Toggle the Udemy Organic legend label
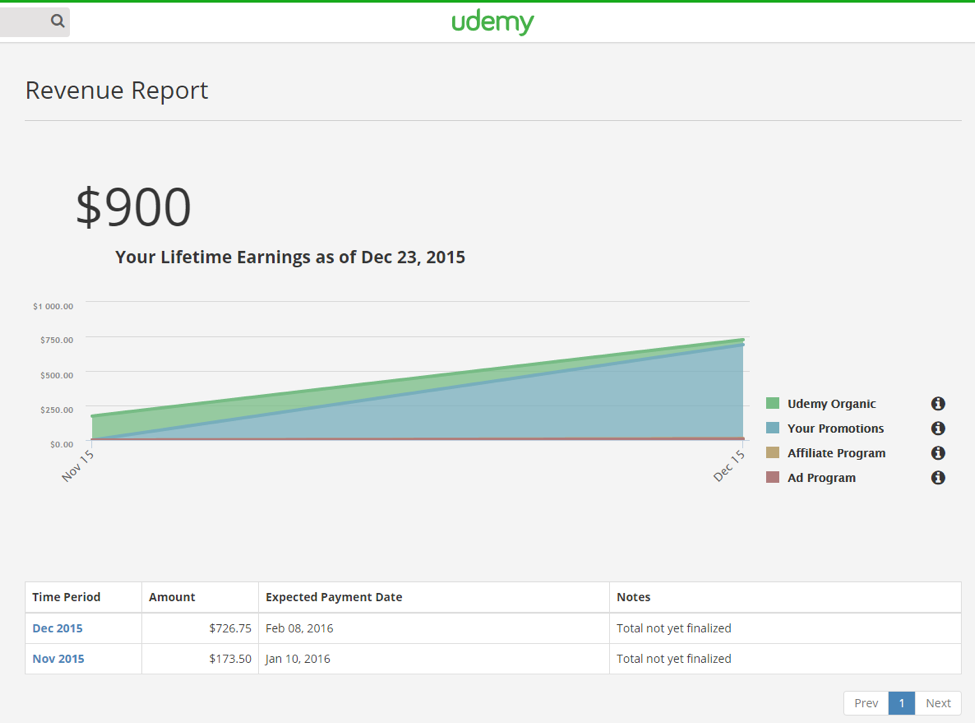Viewport: 975px width, 723px height. tap(831, 404)
